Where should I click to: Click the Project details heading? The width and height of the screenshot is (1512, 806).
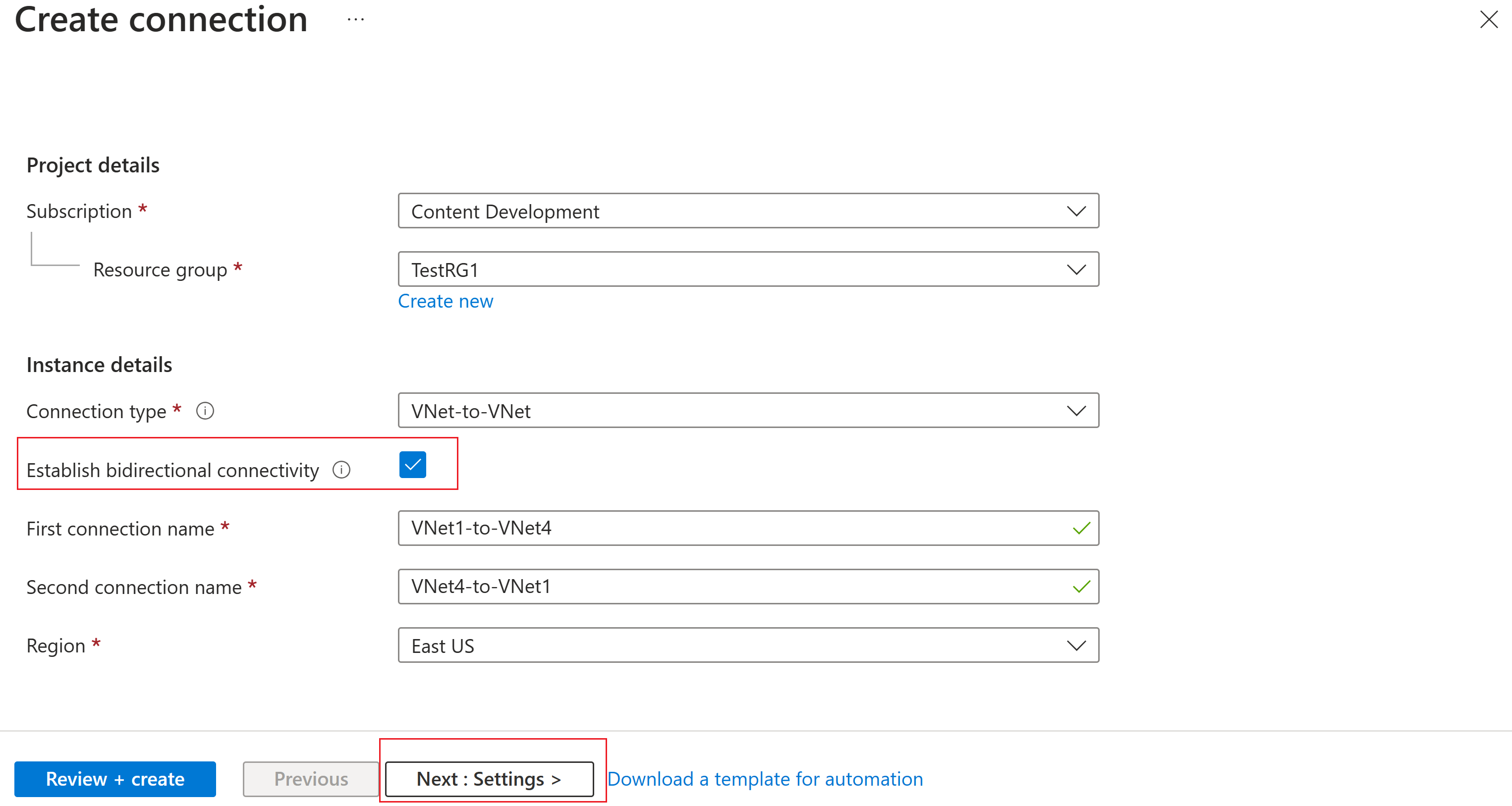click(x=93, y=165)
